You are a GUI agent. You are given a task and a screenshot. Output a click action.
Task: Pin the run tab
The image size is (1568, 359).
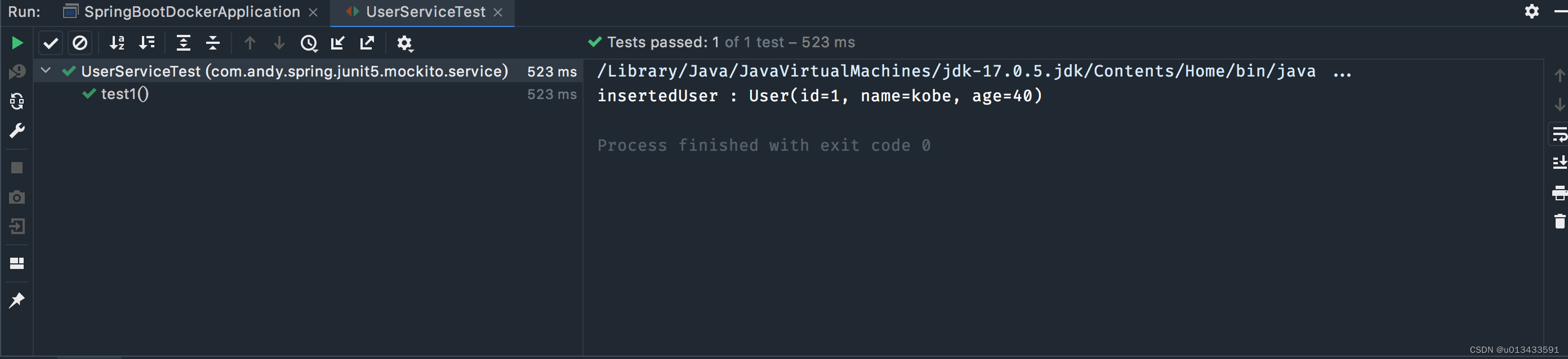coord(17,300)
